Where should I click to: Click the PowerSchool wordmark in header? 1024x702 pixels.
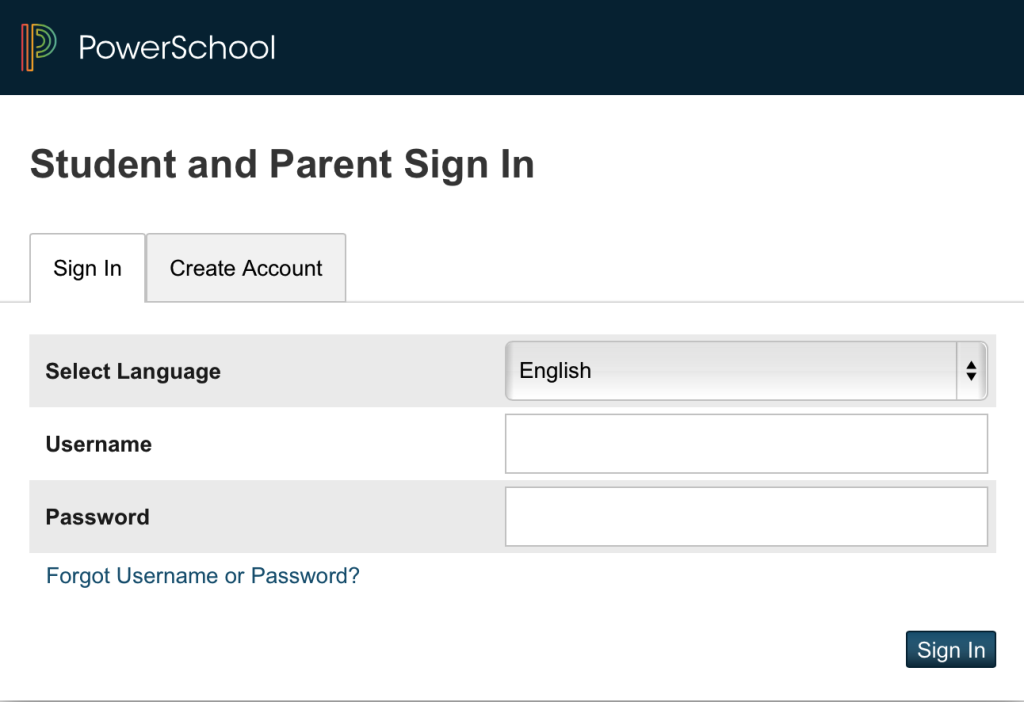(177, 47)
